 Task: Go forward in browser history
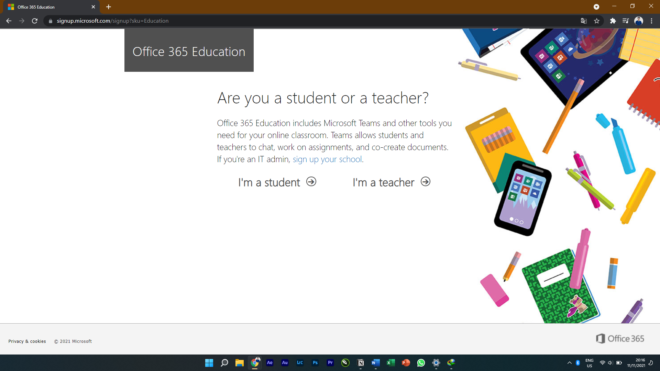(21, 21)
